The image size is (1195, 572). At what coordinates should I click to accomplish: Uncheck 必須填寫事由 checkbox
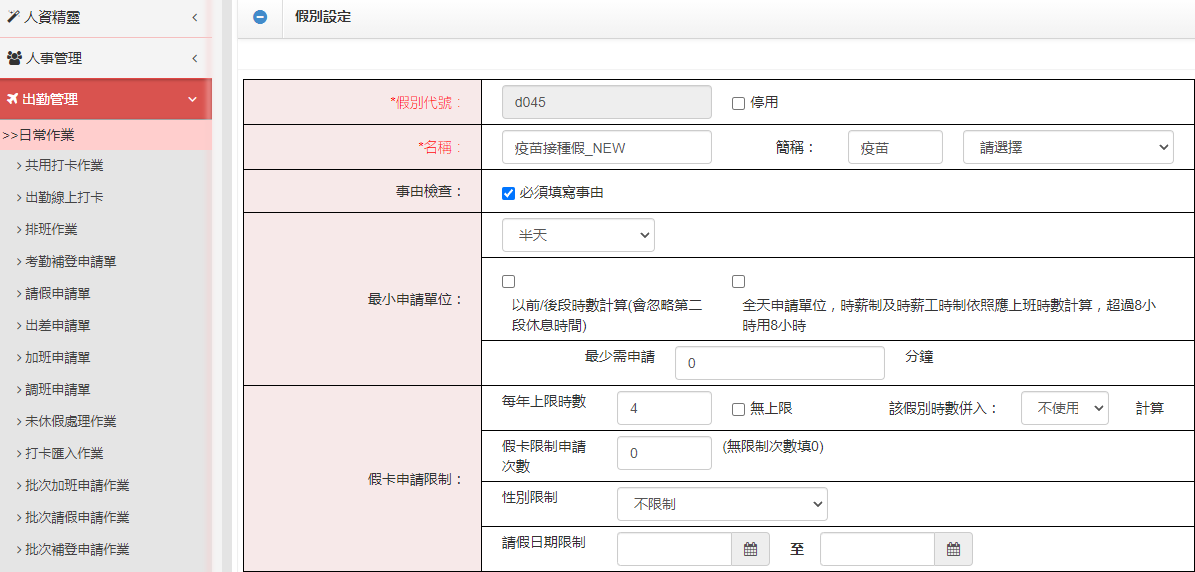(x=508, y=193)
